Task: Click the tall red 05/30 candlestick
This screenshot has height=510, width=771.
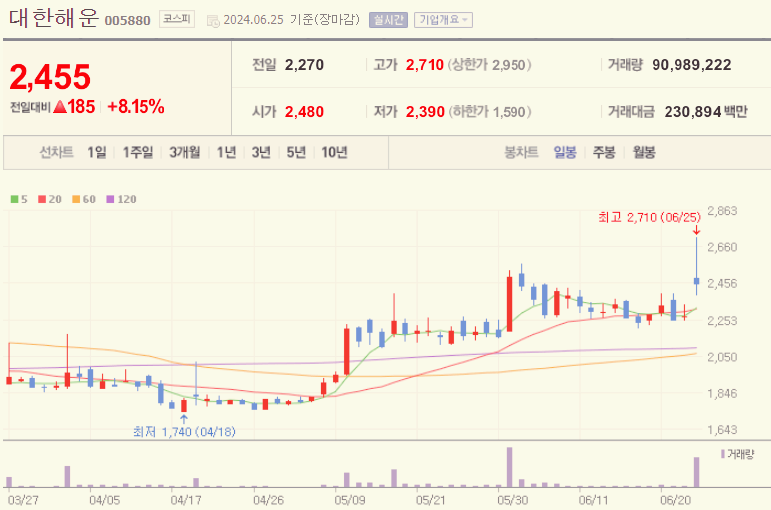Action: 509,302
